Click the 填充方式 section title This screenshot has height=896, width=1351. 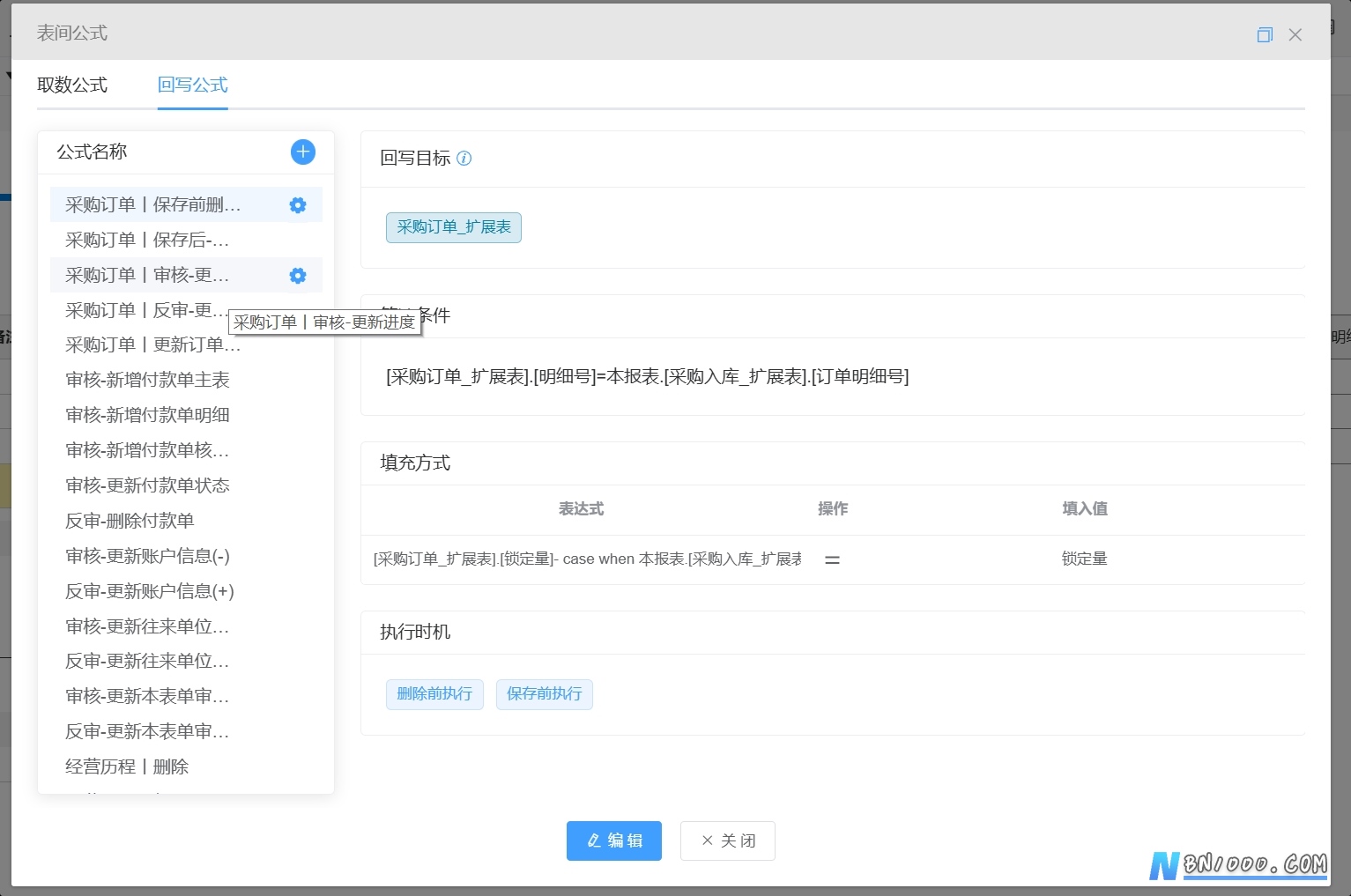(x=415, y=463)
